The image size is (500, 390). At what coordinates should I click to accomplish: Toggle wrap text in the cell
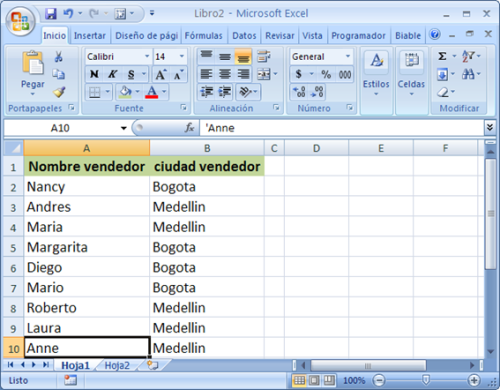tap(264, 56)
